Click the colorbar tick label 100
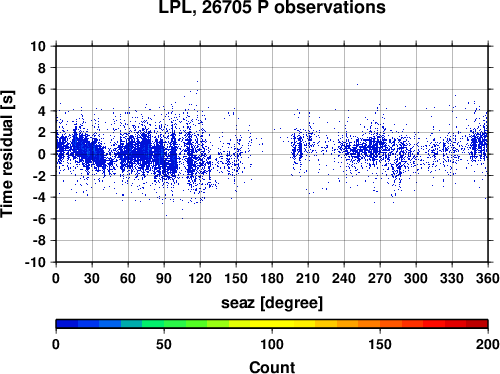Viewport: 500px width, 374px height. 272,344
